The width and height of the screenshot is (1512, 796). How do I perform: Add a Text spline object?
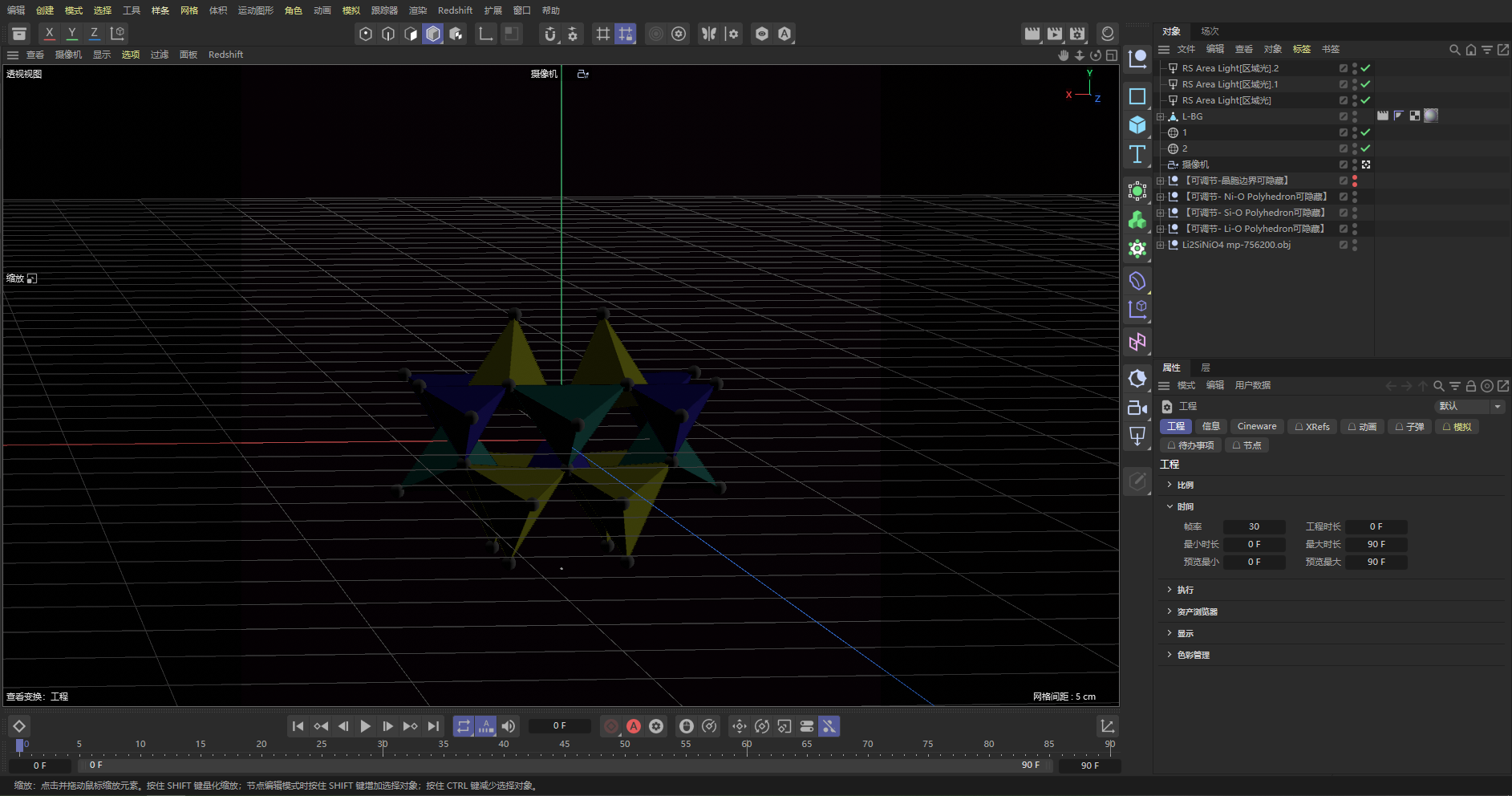(1137, 154)
